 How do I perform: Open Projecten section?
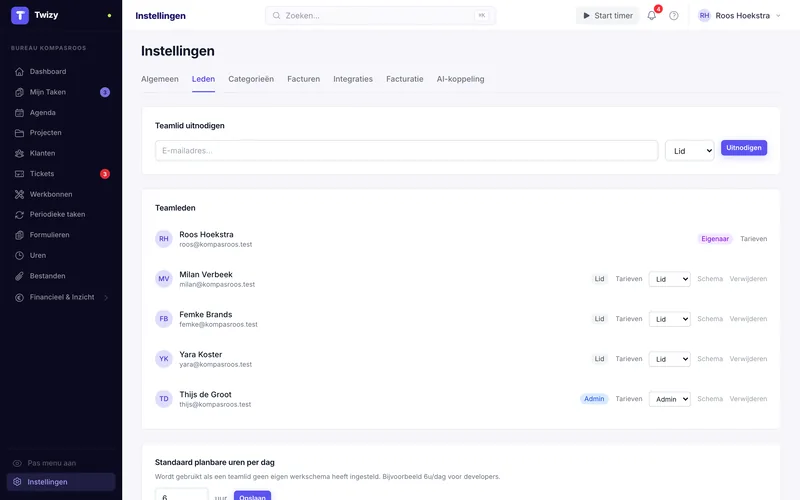[x=45, y=133]
